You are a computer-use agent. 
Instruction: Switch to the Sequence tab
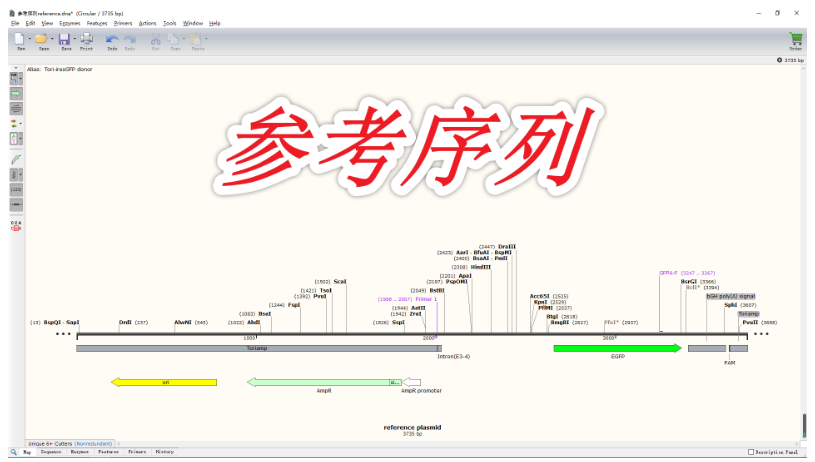pyautogui.click(x=51, y=452)
